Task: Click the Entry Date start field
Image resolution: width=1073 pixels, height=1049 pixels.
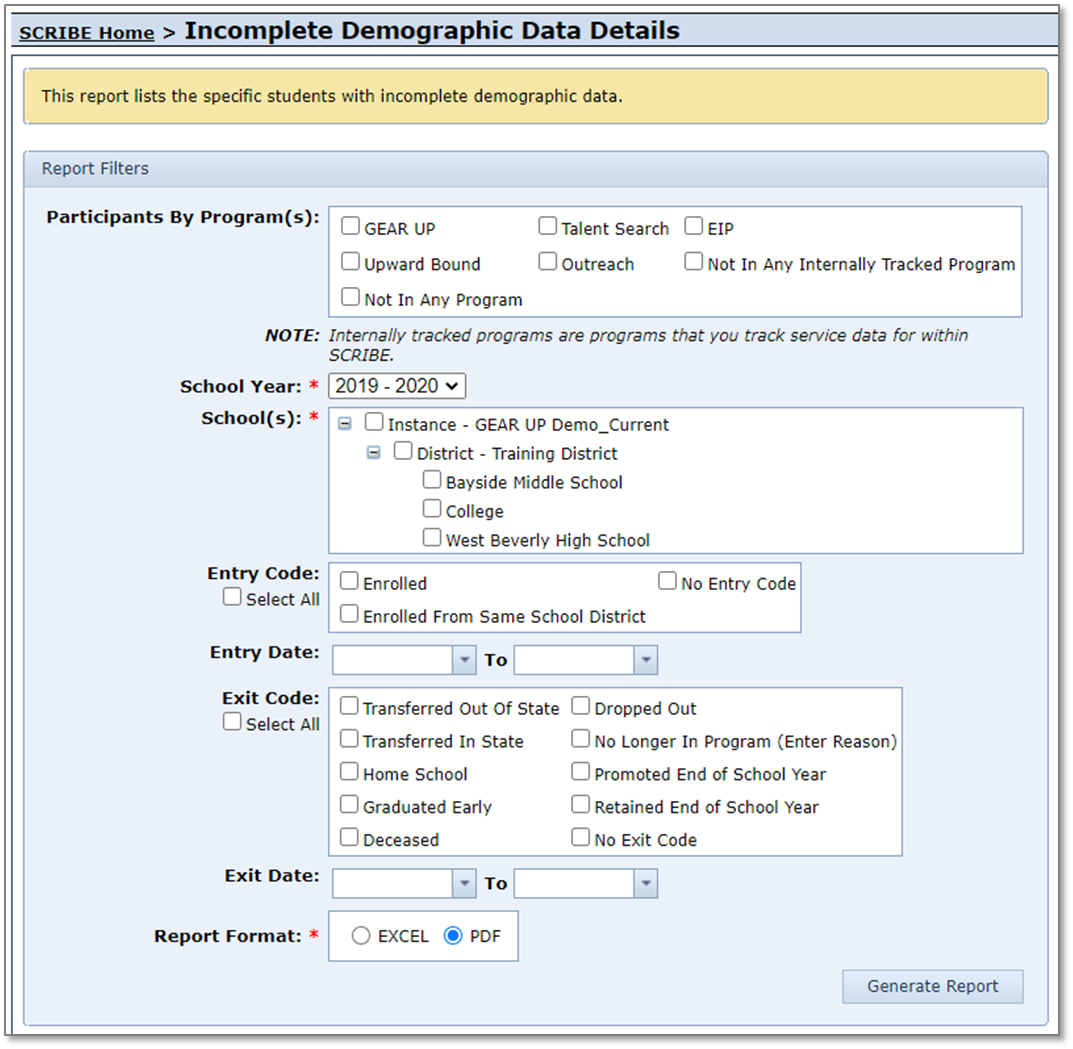Action: [393, 660]
